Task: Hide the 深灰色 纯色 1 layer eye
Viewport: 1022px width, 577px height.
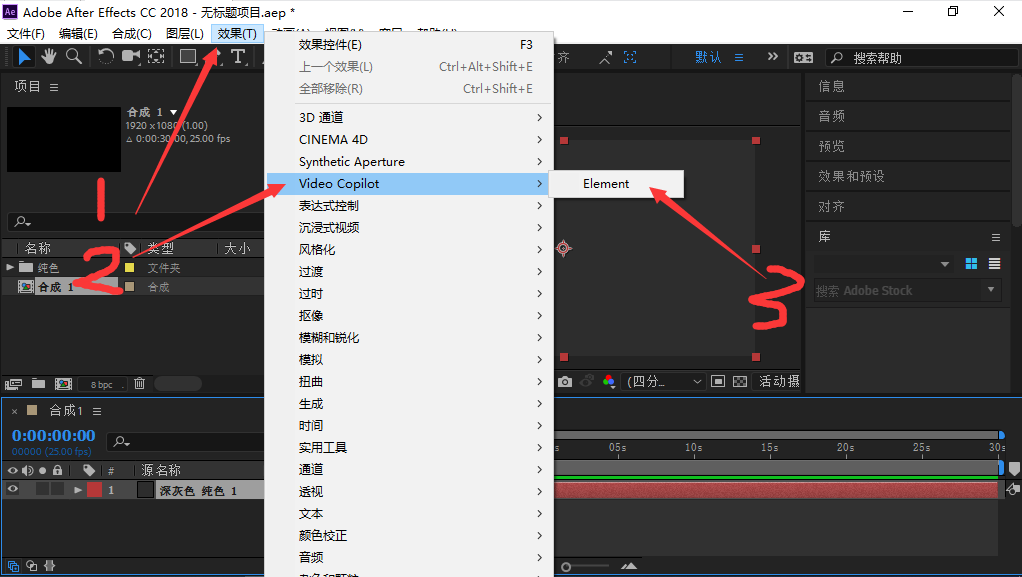Action: pyautogui.click(x=12, y=490)
